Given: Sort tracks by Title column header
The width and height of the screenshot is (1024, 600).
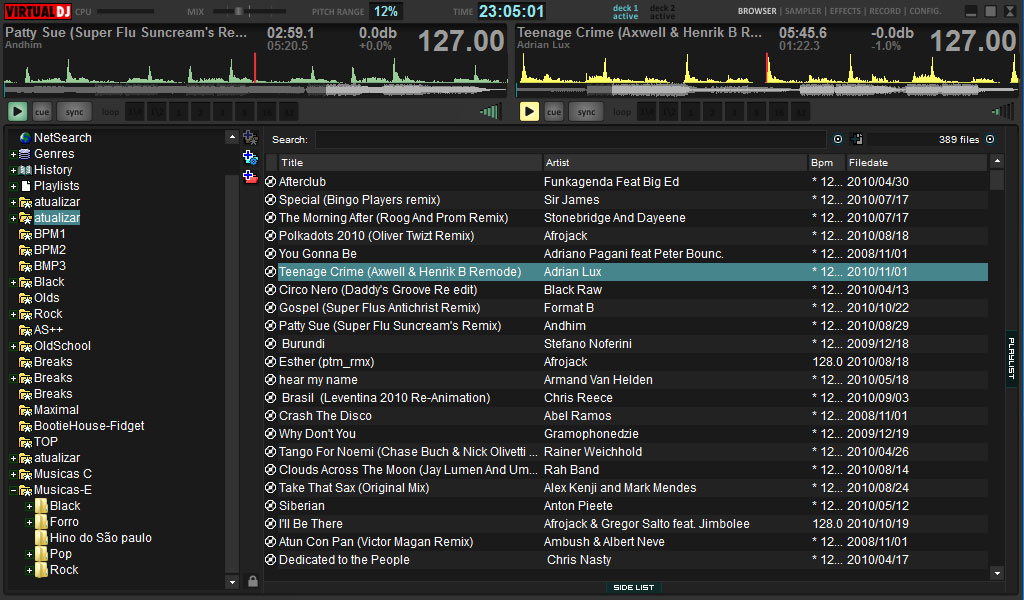Looking at the screenshot, I should tap(409, 163).
